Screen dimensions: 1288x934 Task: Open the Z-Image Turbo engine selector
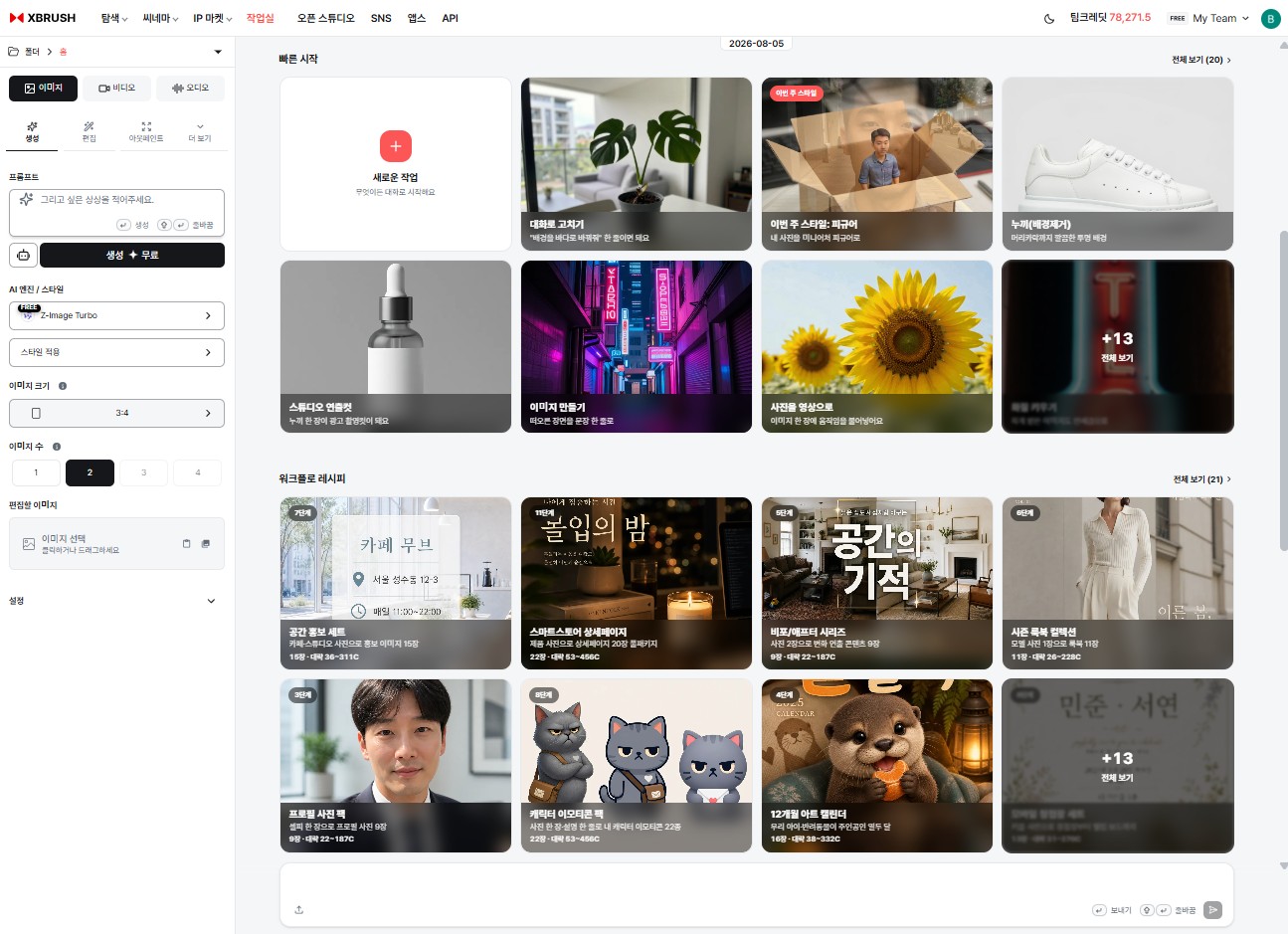pyautogui.click(x=117, y=315)
